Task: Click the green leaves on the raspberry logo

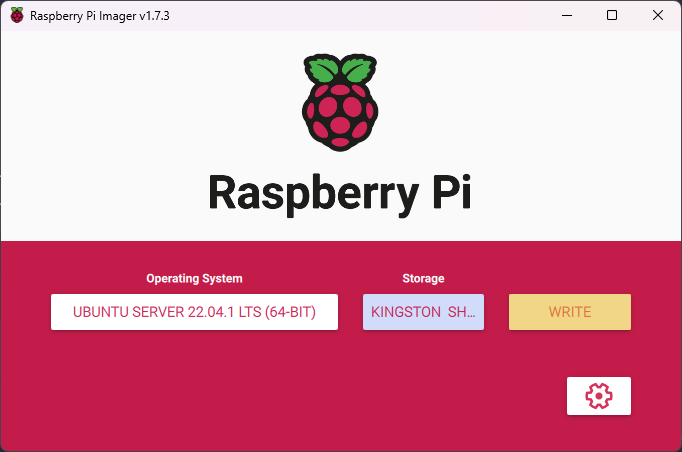Action: coord(340,70)
